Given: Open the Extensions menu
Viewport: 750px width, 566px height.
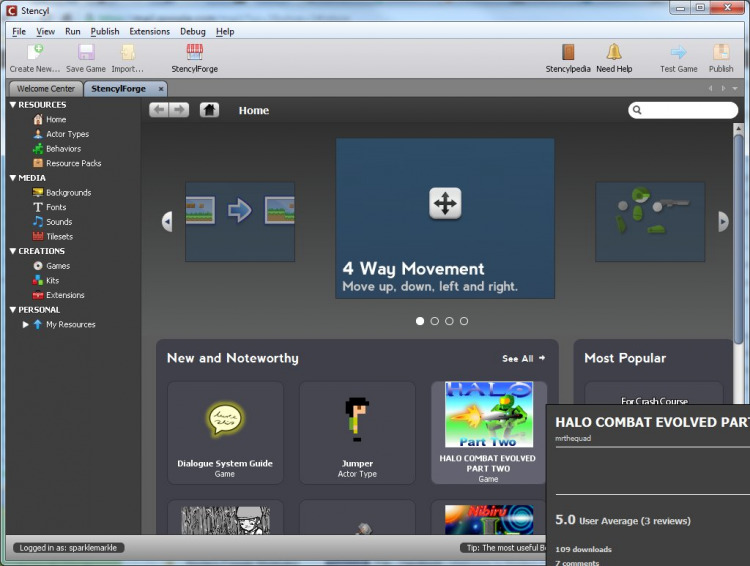Looking at the screenshot, I should point(149,32).
